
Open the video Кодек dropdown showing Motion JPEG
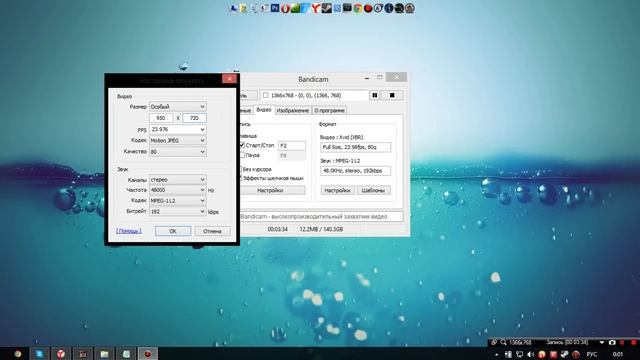(x=178, y=140)
